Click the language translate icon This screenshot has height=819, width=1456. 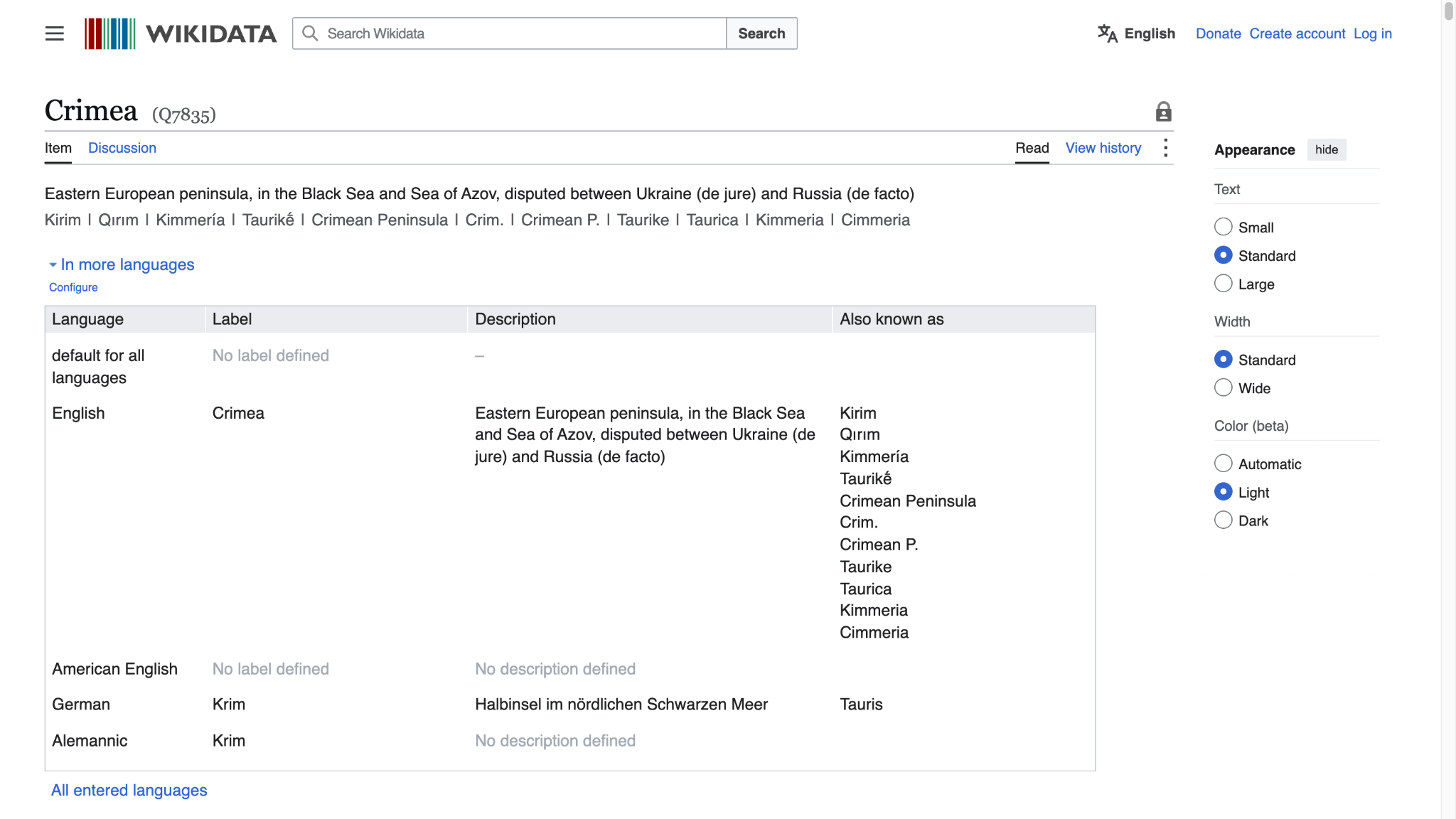(x=1107, y=33)
